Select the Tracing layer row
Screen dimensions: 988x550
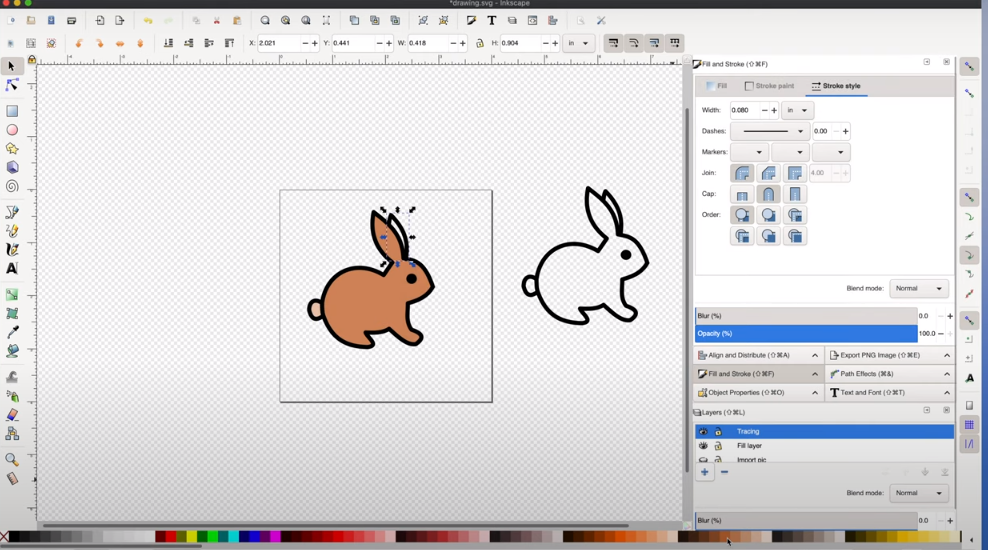pyautogui.click(x=825, y=432)
